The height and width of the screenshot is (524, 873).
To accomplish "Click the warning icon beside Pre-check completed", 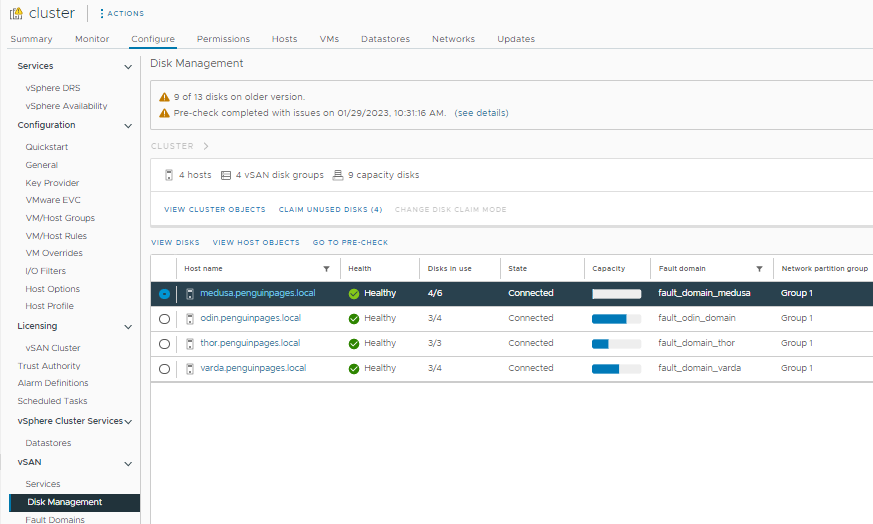I will tap(164, 113).
